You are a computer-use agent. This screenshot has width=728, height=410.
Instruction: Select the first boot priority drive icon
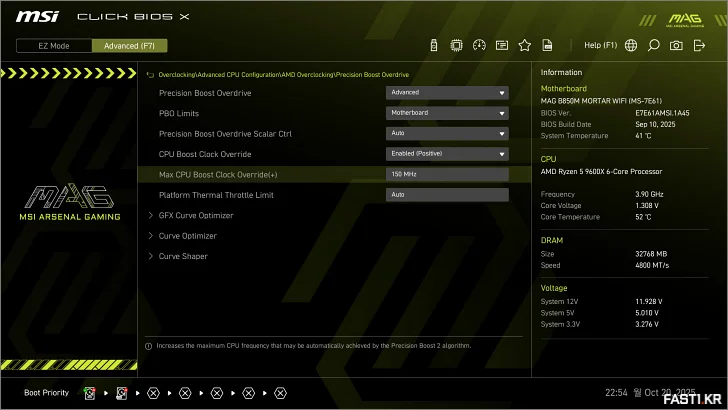(x=89, y=393)
